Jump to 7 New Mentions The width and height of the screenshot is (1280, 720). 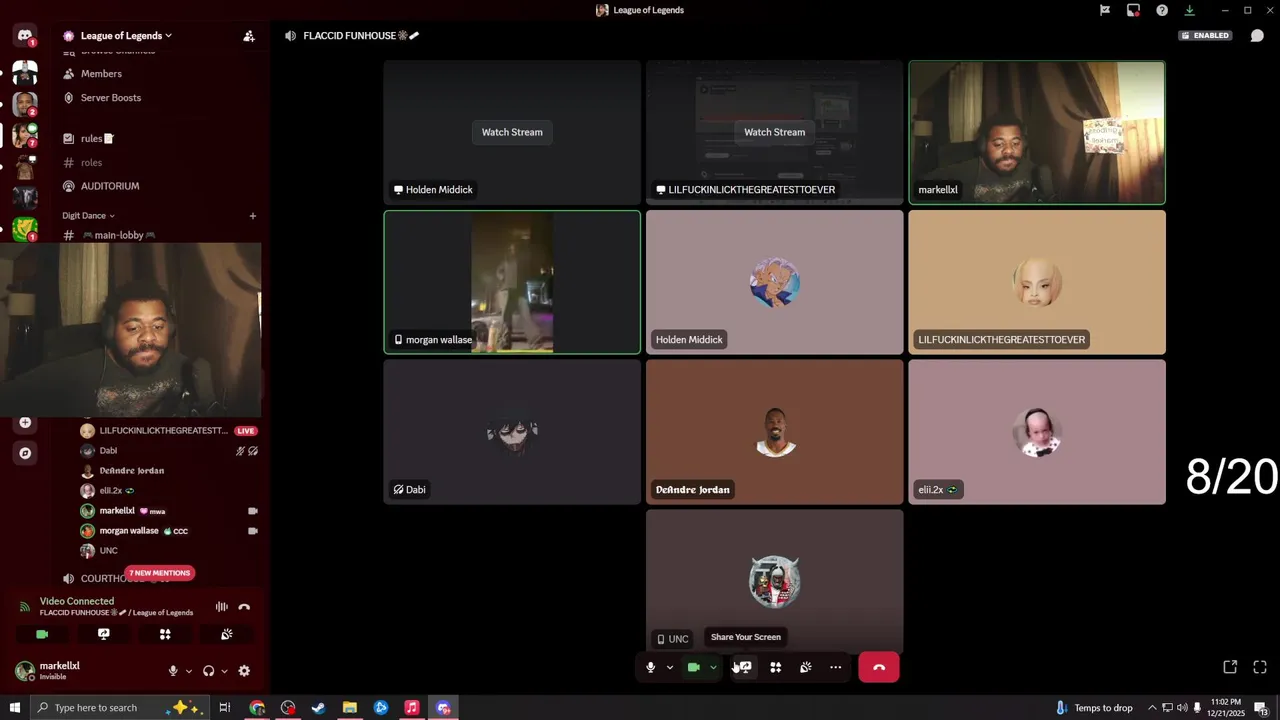(x=160, y=573)
